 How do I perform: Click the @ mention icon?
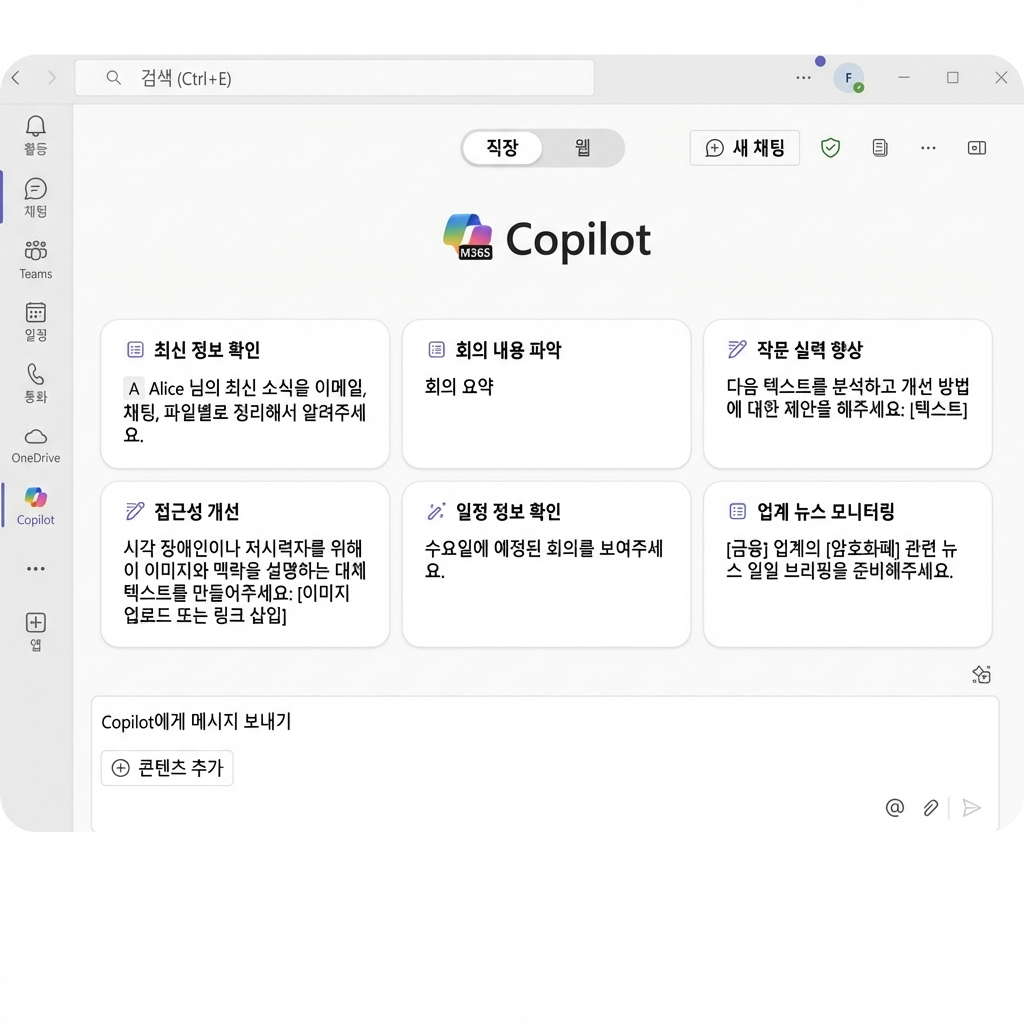895,808
